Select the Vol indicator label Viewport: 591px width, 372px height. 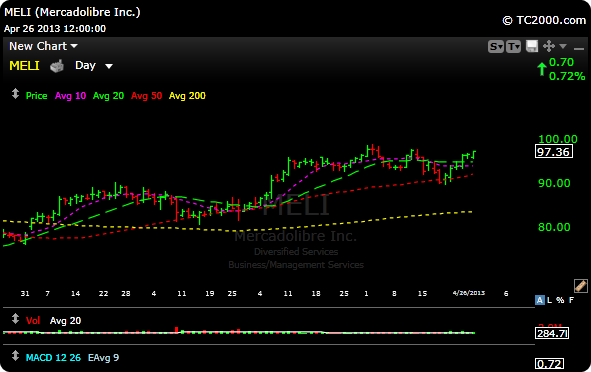(x=33, y=321)
